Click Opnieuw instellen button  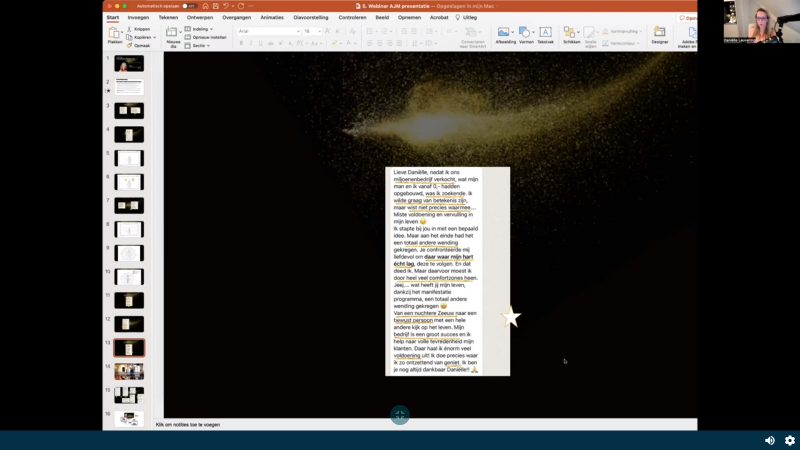208,37
